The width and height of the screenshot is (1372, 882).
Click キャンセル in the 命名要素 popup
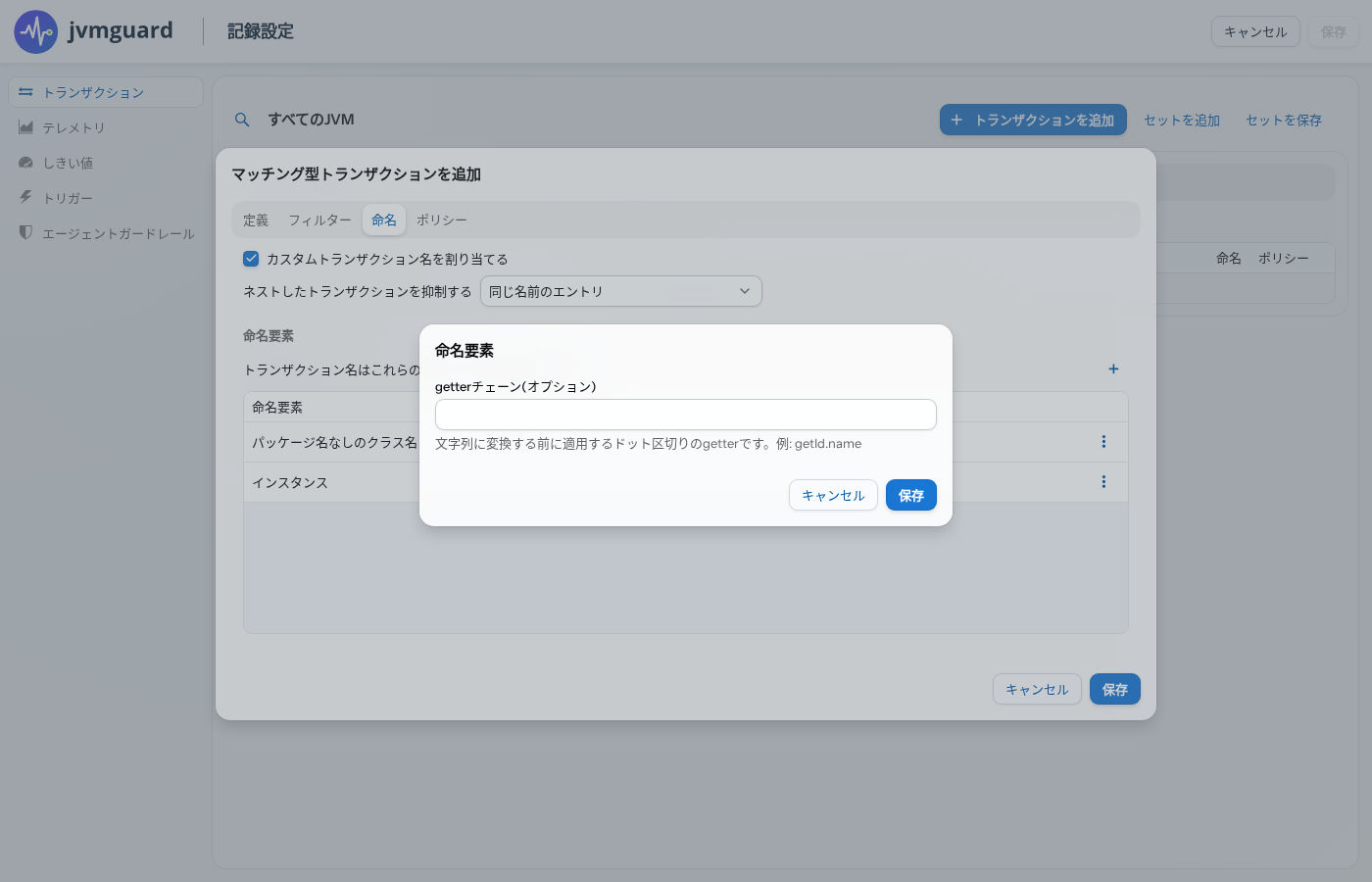coord(833,495)
